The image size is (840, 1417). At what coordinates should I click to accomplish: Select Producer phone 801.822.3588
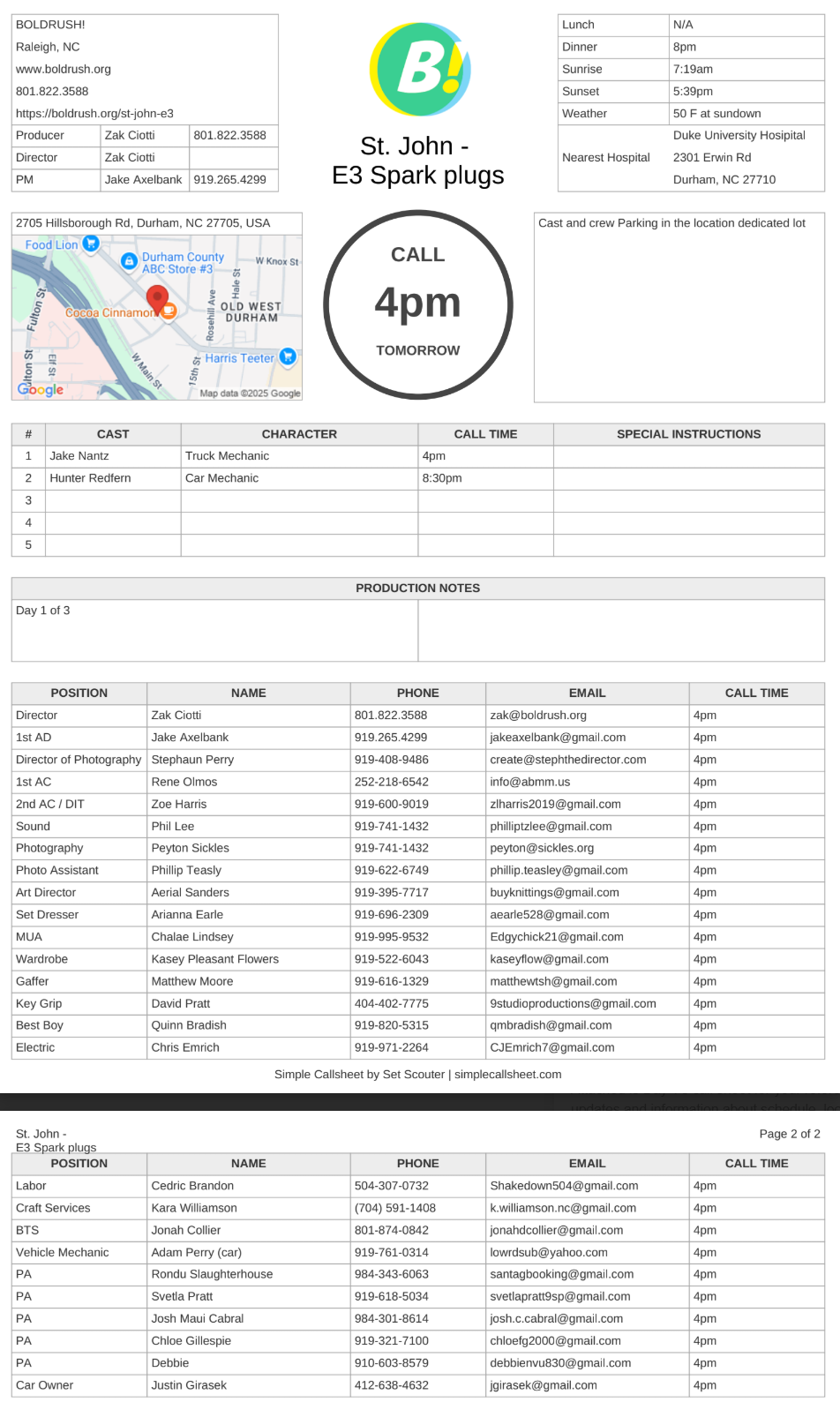point(230,135)
